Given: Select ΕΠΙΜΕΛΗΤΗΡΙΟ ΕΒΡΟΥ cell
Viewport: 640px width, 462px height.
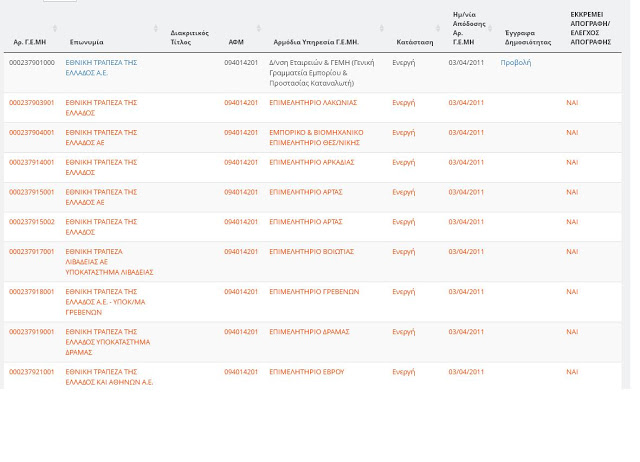Looking at the screenshot, I should coord(307,371).
